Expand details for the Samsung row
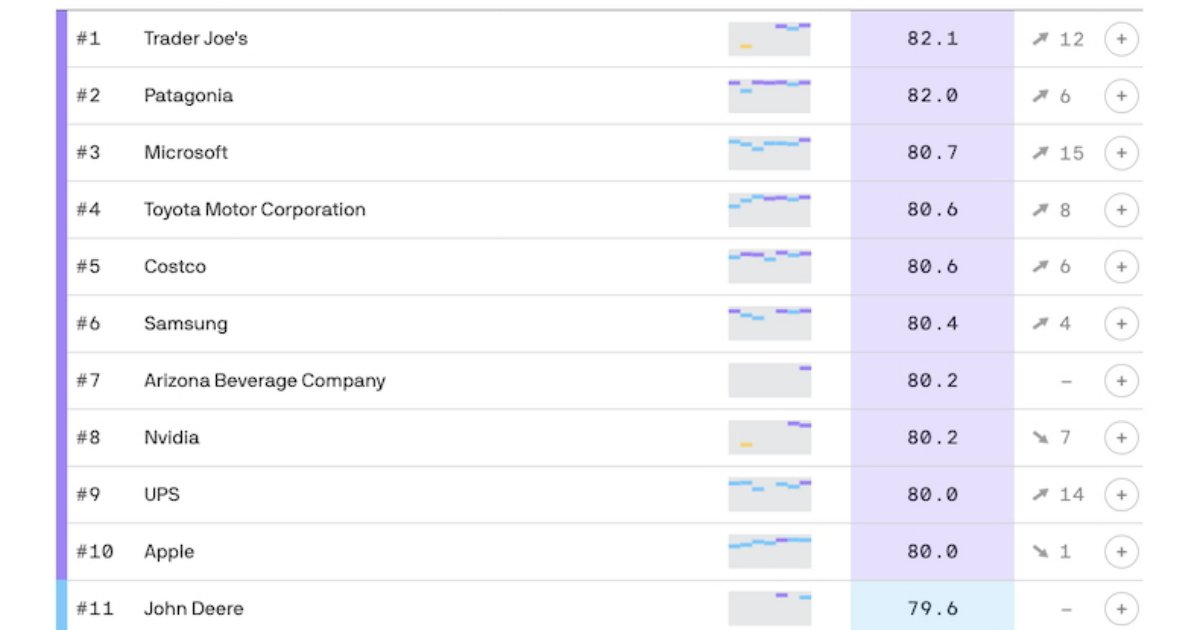 tap(1121, 324)
